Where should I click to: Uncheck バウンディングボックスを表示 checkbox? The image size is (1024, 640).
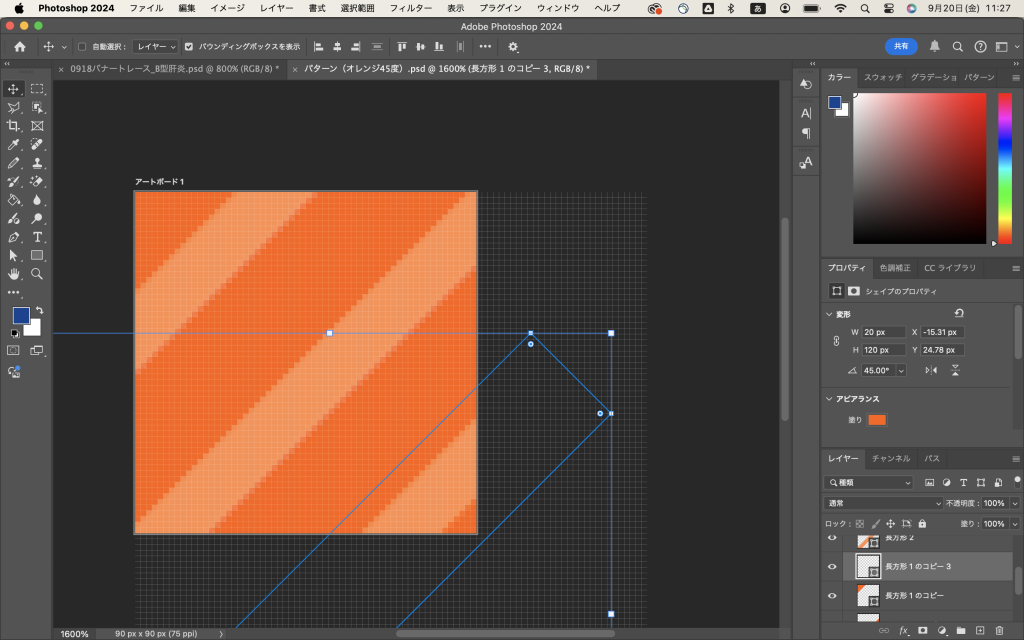[x=189, y=46]
